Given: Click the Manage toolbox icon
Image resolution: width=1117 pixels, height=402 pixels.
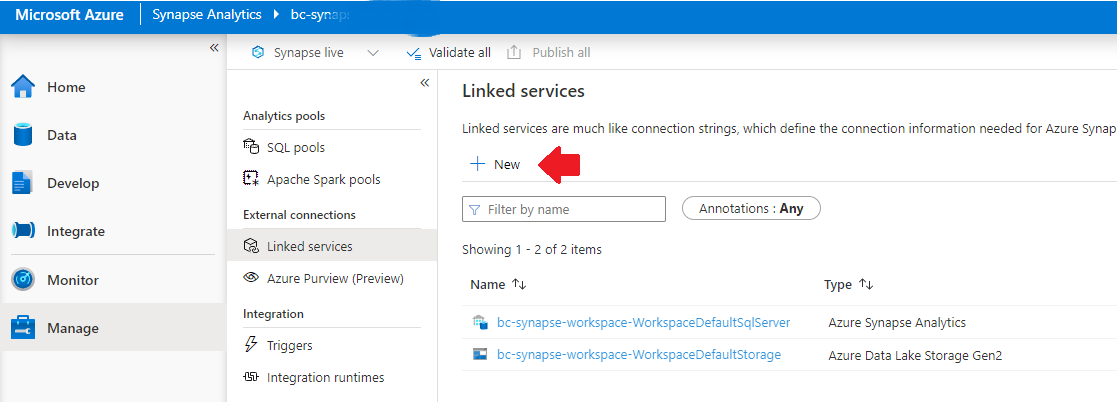Looking at the screenshot, I should click(x=23, y=328).
